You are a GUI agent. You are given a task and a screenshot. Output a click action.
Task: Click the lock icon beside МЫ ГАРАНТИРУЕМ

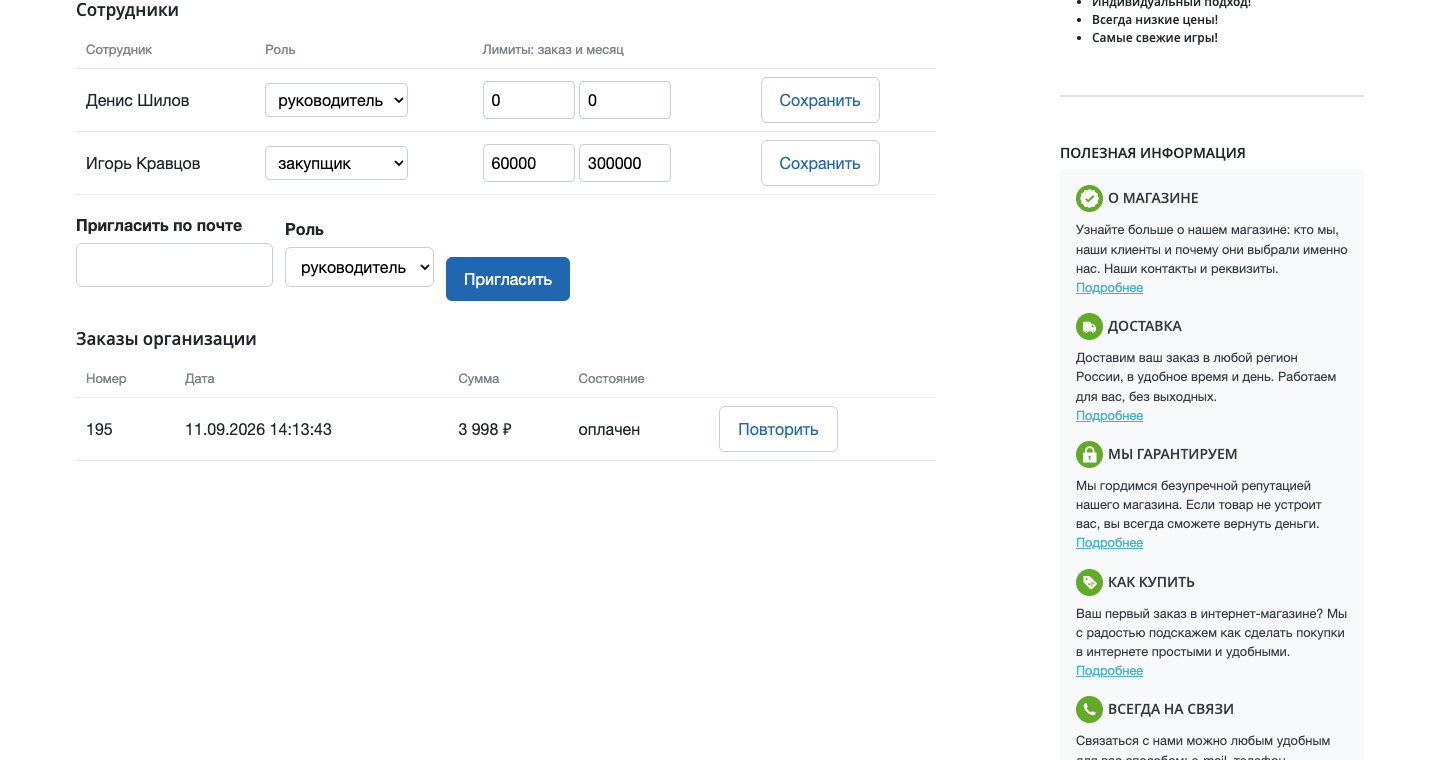coord(1089,454)
